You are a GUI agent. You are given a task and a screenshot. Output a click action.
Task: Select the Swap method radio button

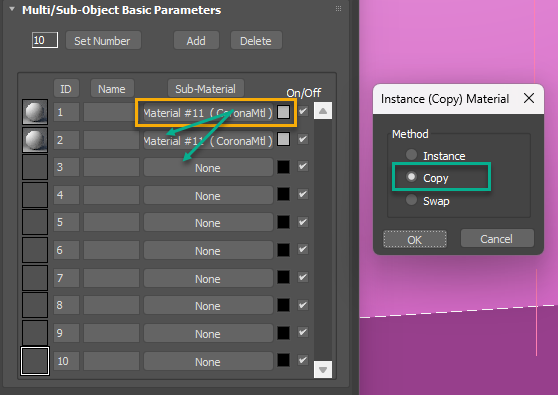(411, 200)
